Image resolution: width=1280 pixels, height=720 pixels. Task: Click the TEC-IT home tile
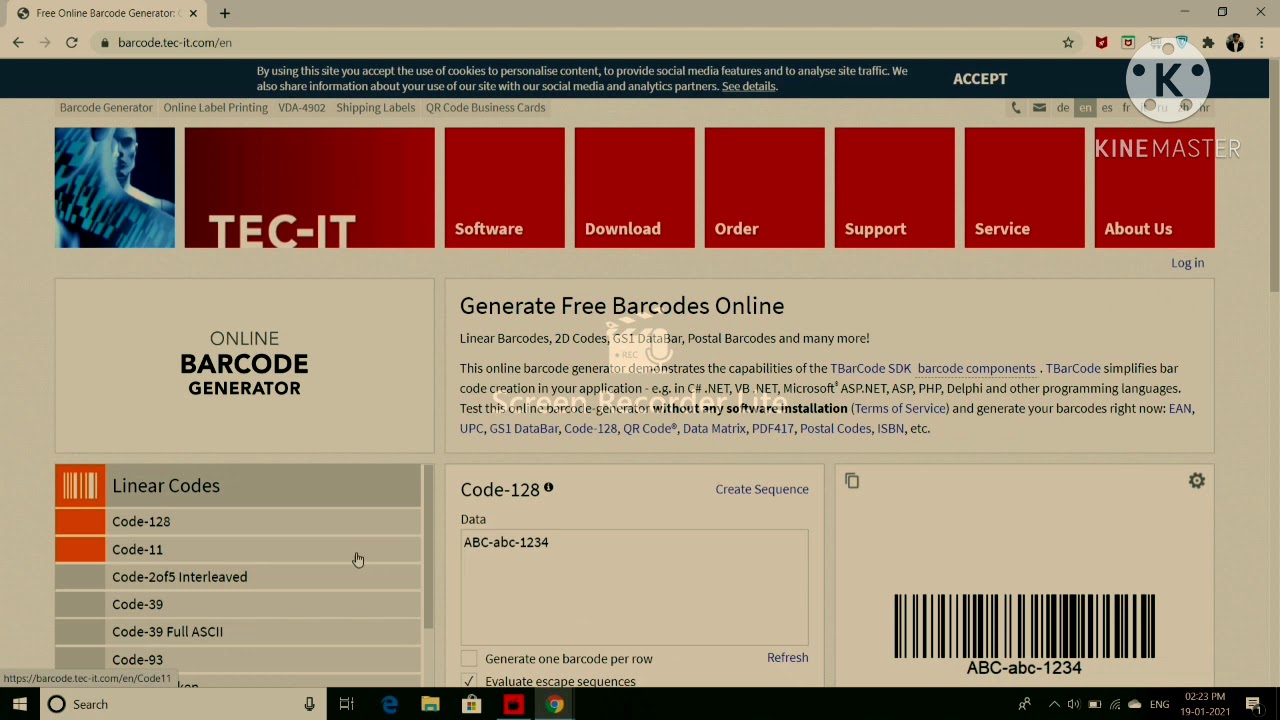310,187
